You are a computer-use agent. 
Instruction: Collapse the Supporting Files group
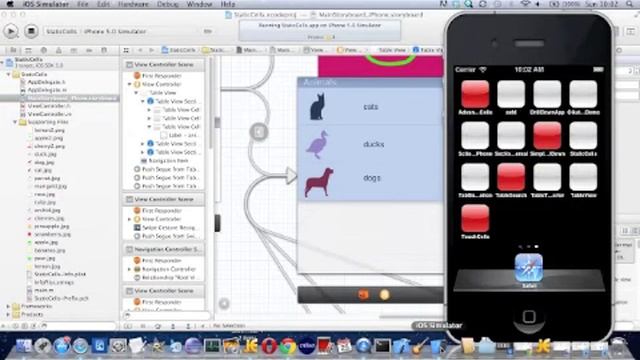point(15,122)
